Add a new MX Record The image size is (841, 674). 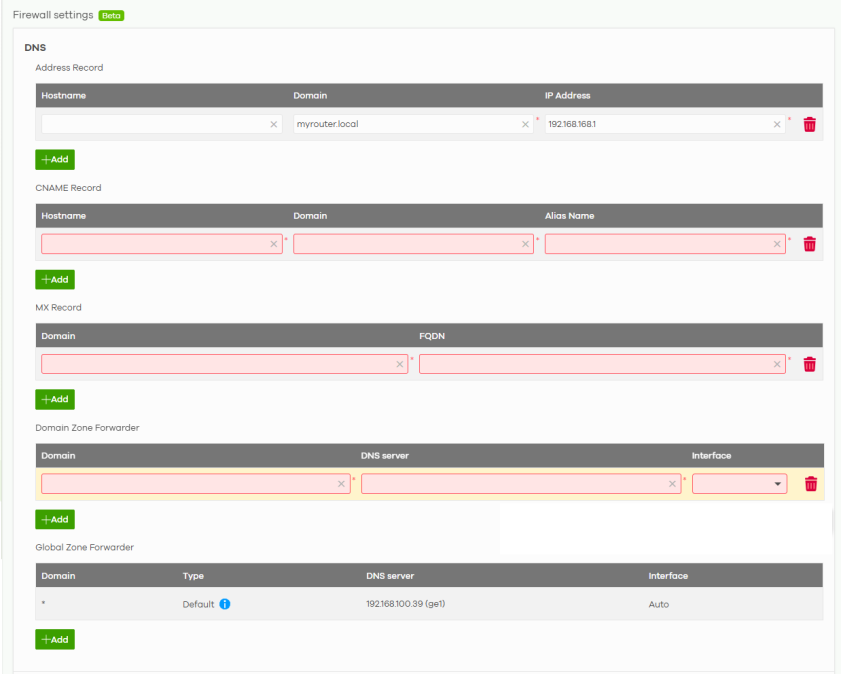click(x=55, y=399)
